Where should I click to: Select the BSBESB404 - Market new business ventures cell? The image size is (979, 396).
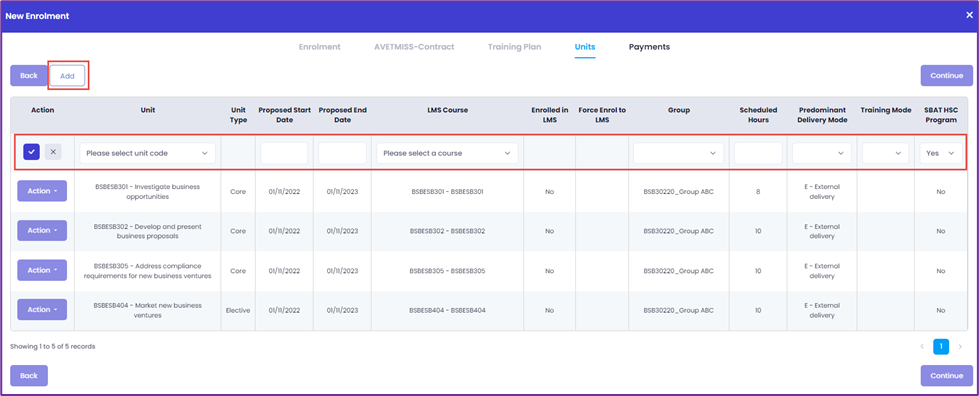[x=147, y=310]
